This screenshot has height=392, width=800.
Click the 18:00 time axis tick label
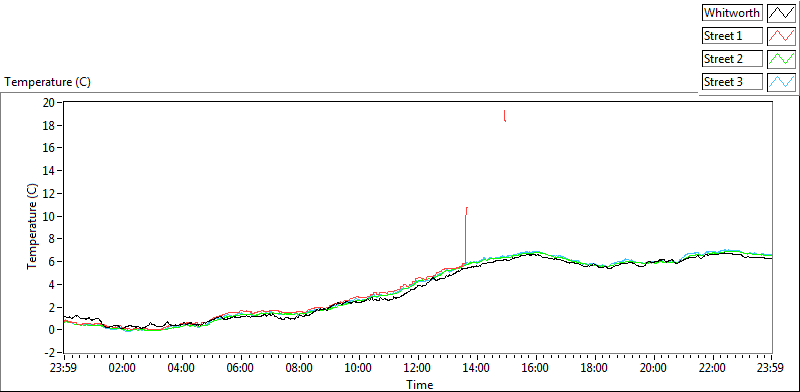click(x=594, y=368)
